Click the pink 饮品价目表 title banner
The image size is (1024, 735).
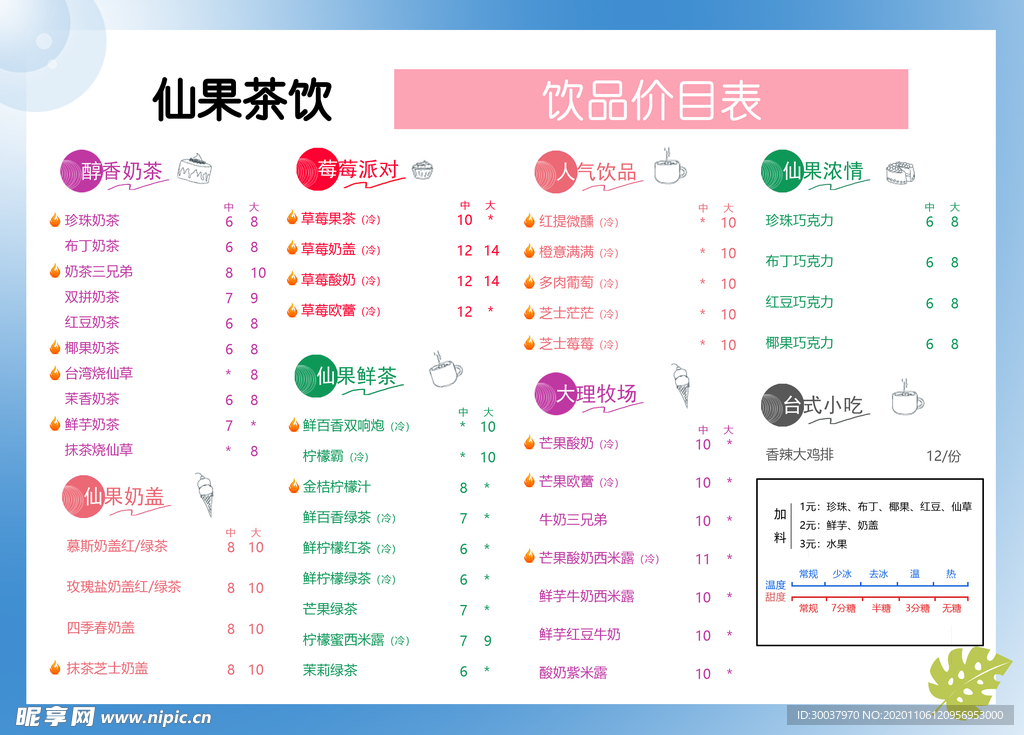pos(650,99)
